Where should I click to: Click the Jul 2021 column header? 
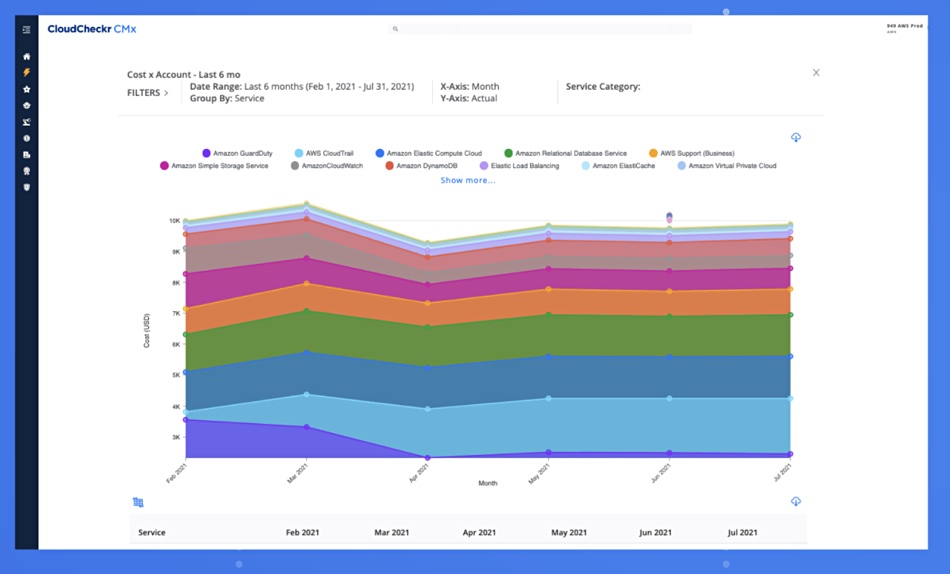[x=742, y=532]
